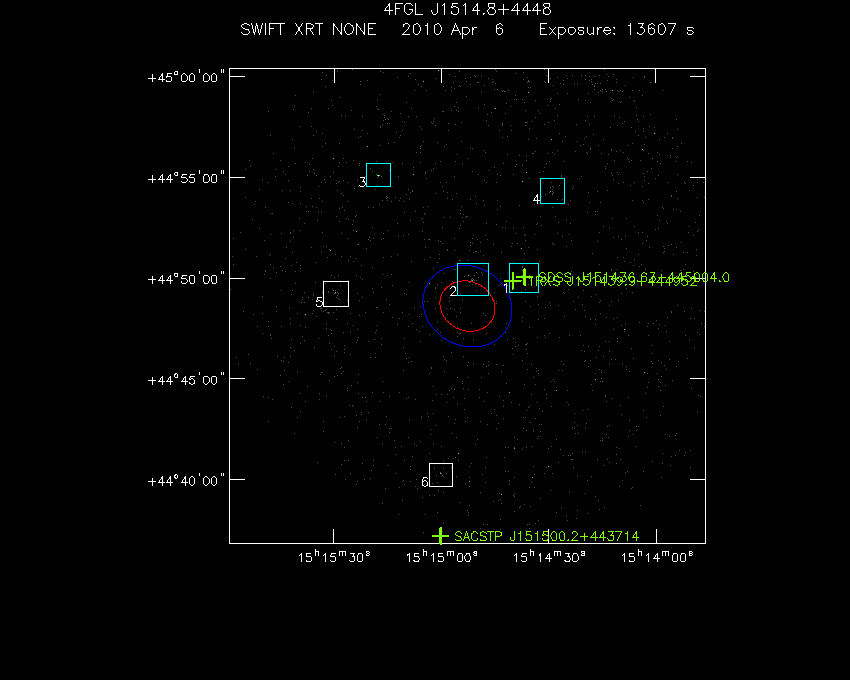Click the declination label +44°40'00"

coord(186,480)
